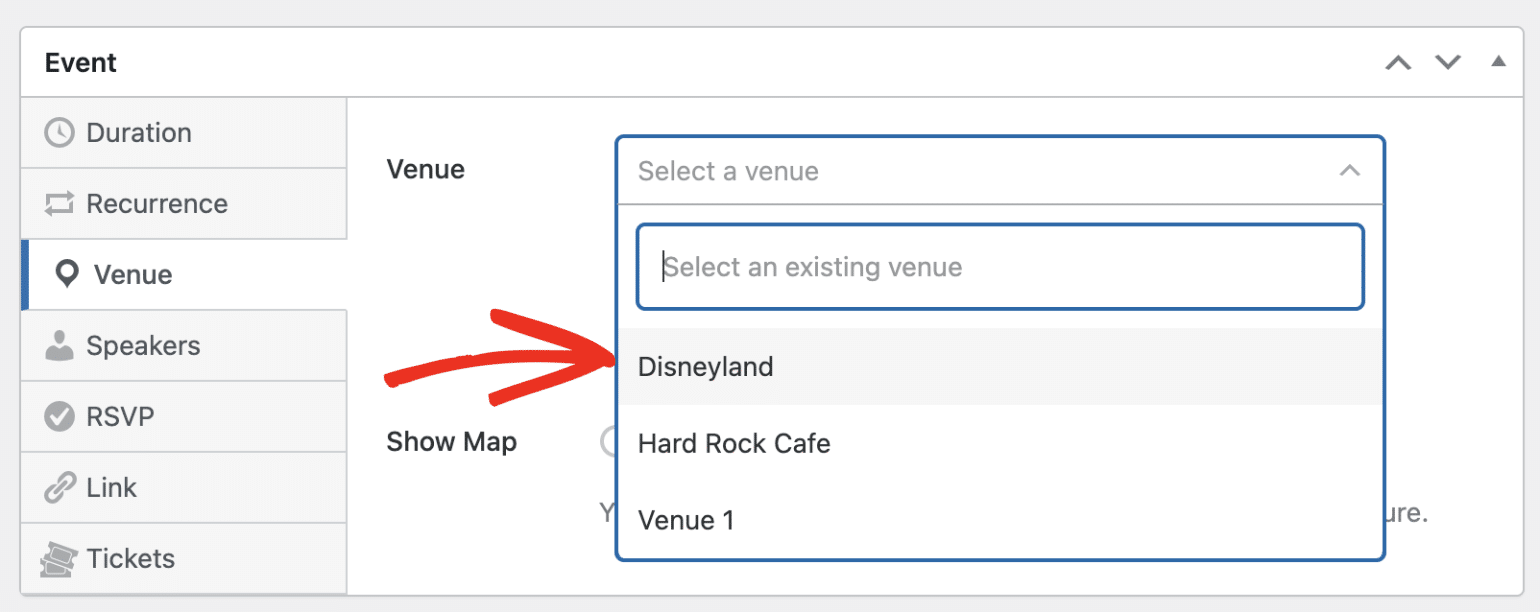Click the clock icon beside Duration
Screen dimensions: 1540x612
[60, 133]
